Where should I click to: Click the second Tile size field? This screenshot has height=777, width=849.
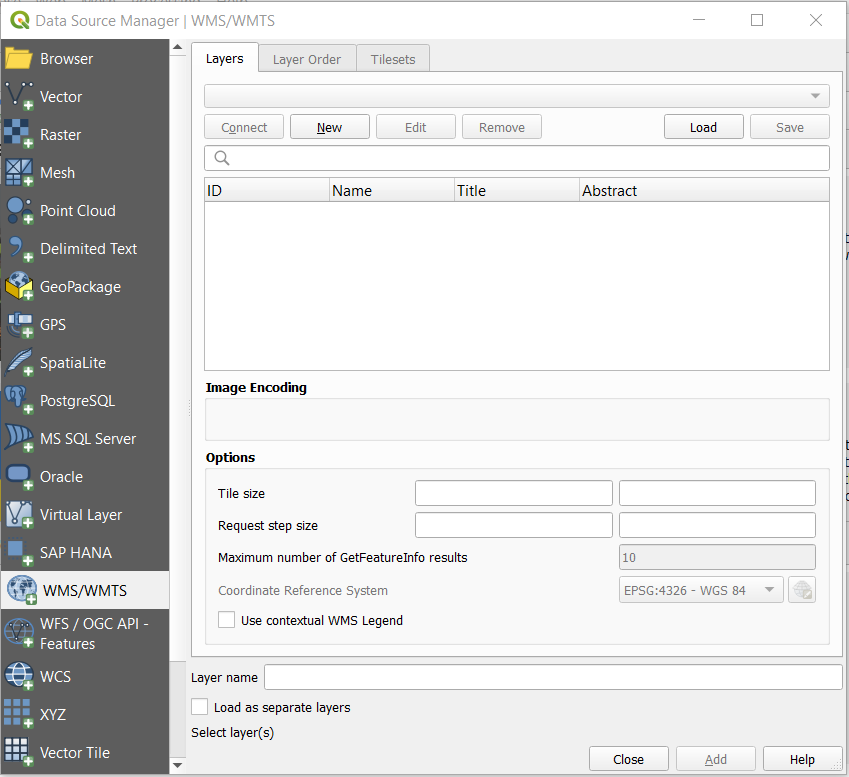(x=717, y=493)
